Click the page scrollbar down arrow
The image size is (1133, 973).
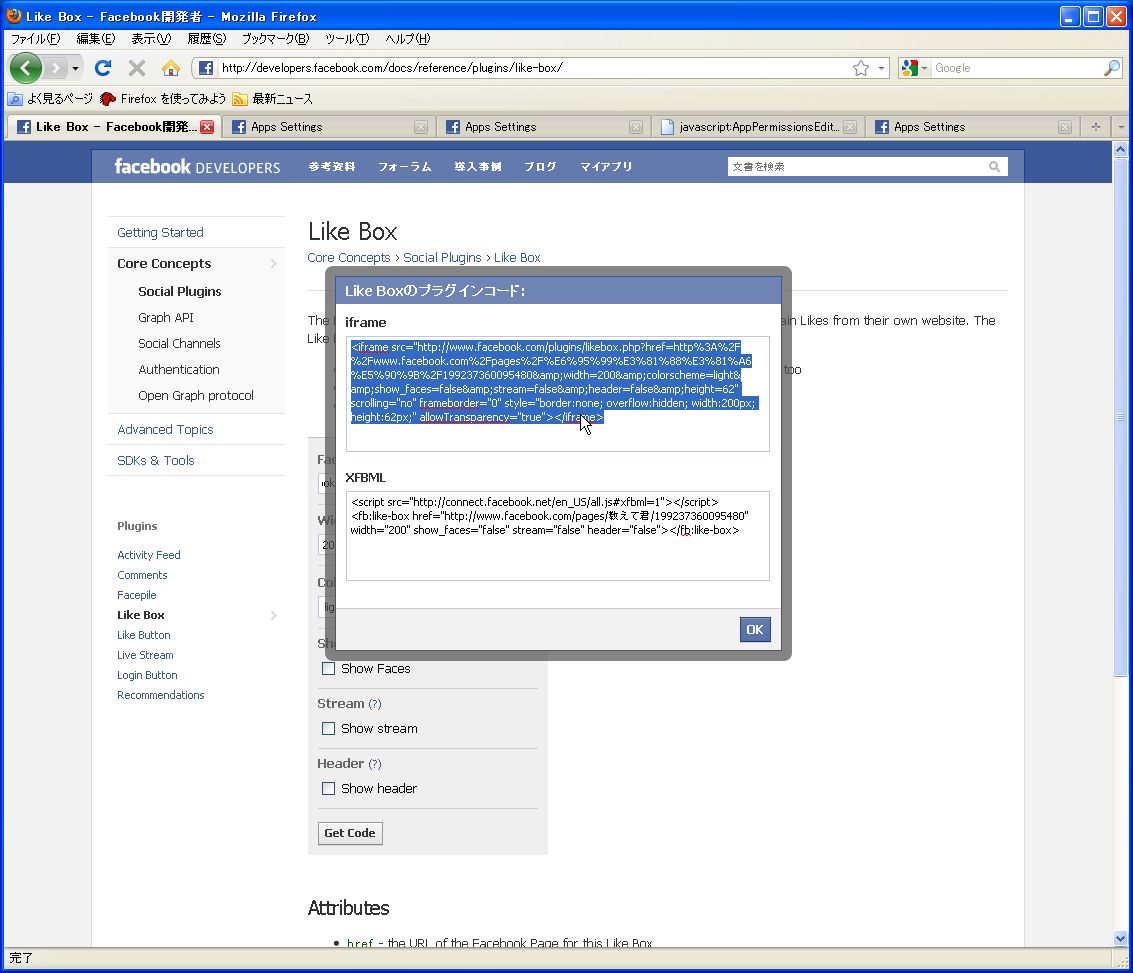coord(1120,939)
